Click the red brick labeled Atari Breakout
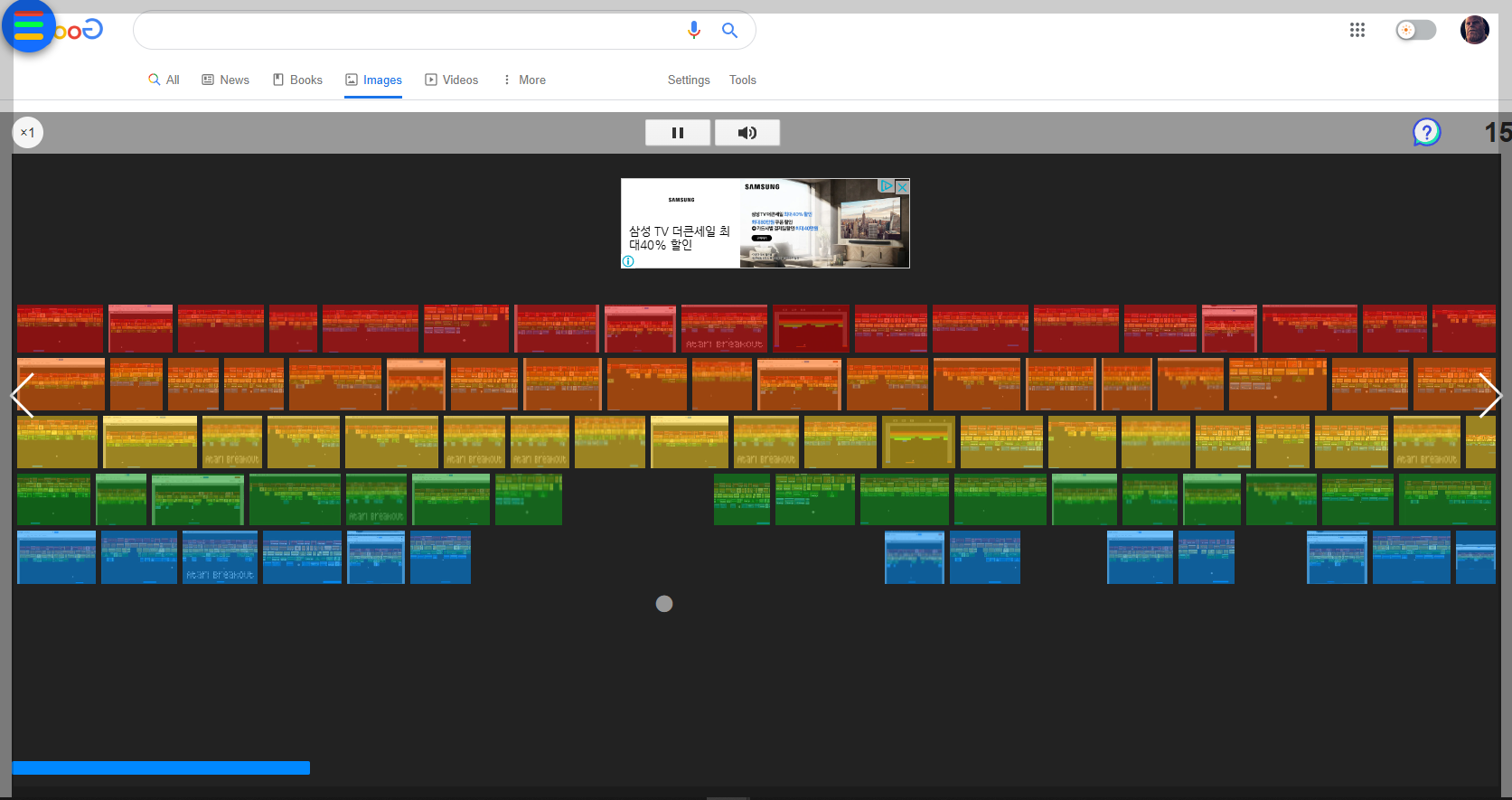1512x800 pixels. pos(724,329)
